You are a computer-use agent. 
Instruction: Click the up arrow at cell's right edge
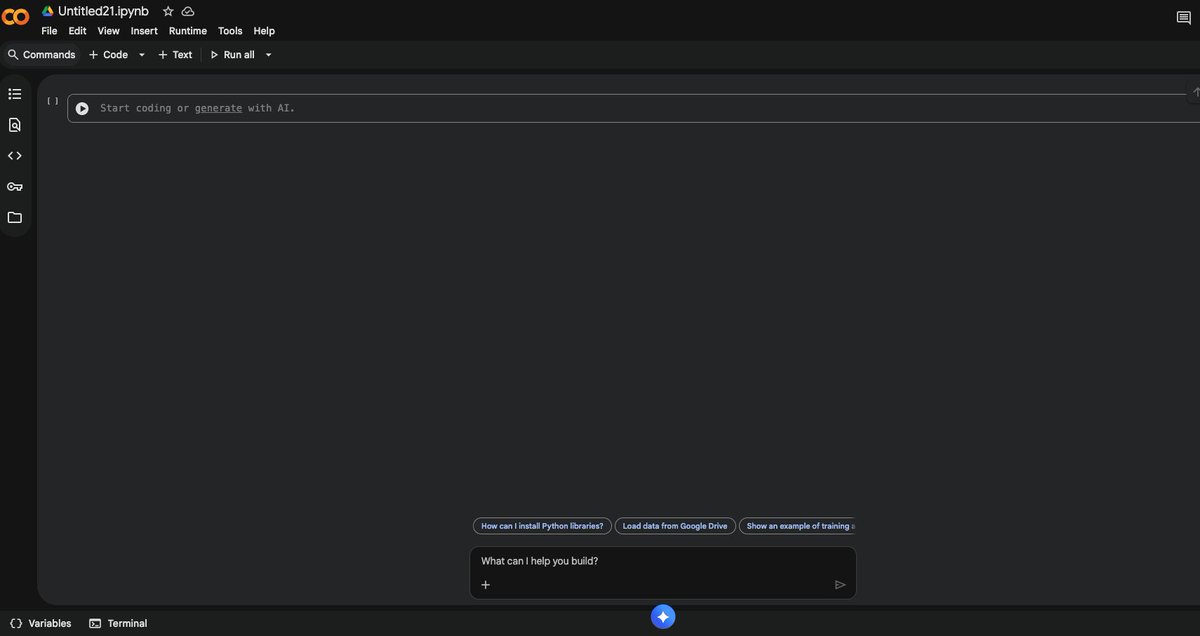pyautogui.click(x=1196, y=92)
